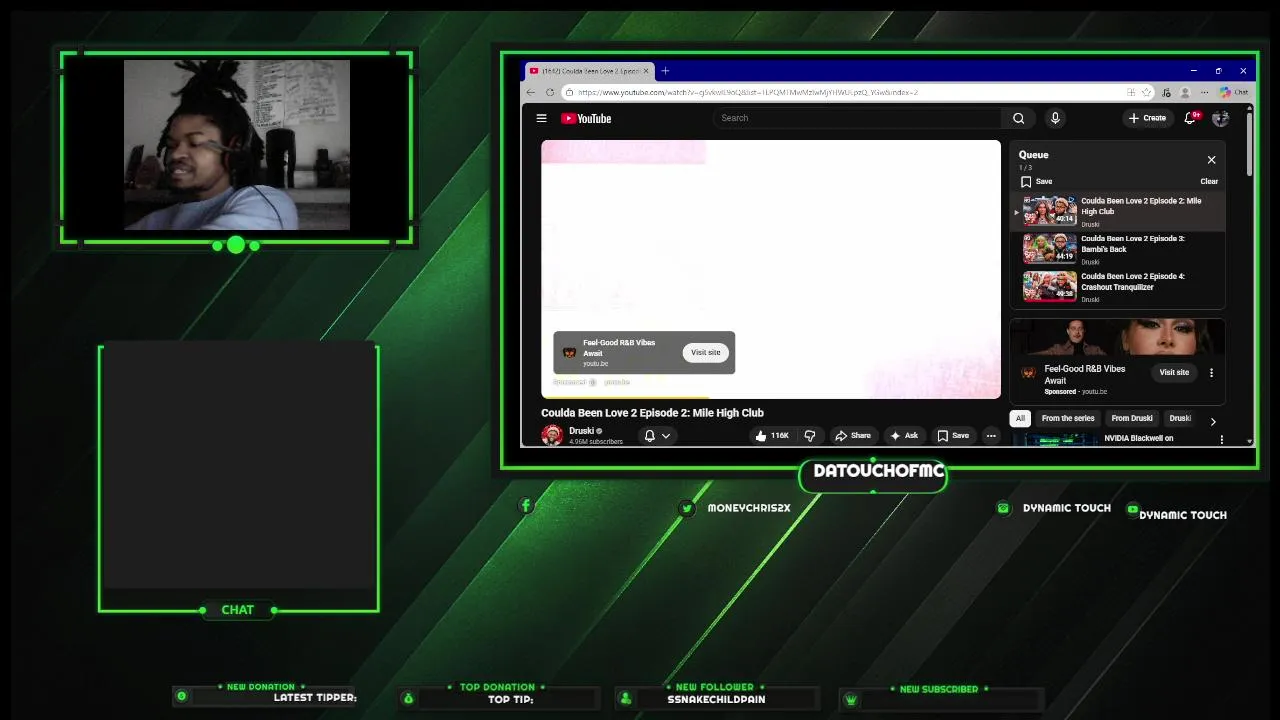Screen dimensions: 1280x720
Task: Click the Instagram Dynamic Touch icon
Action: 1003,508
